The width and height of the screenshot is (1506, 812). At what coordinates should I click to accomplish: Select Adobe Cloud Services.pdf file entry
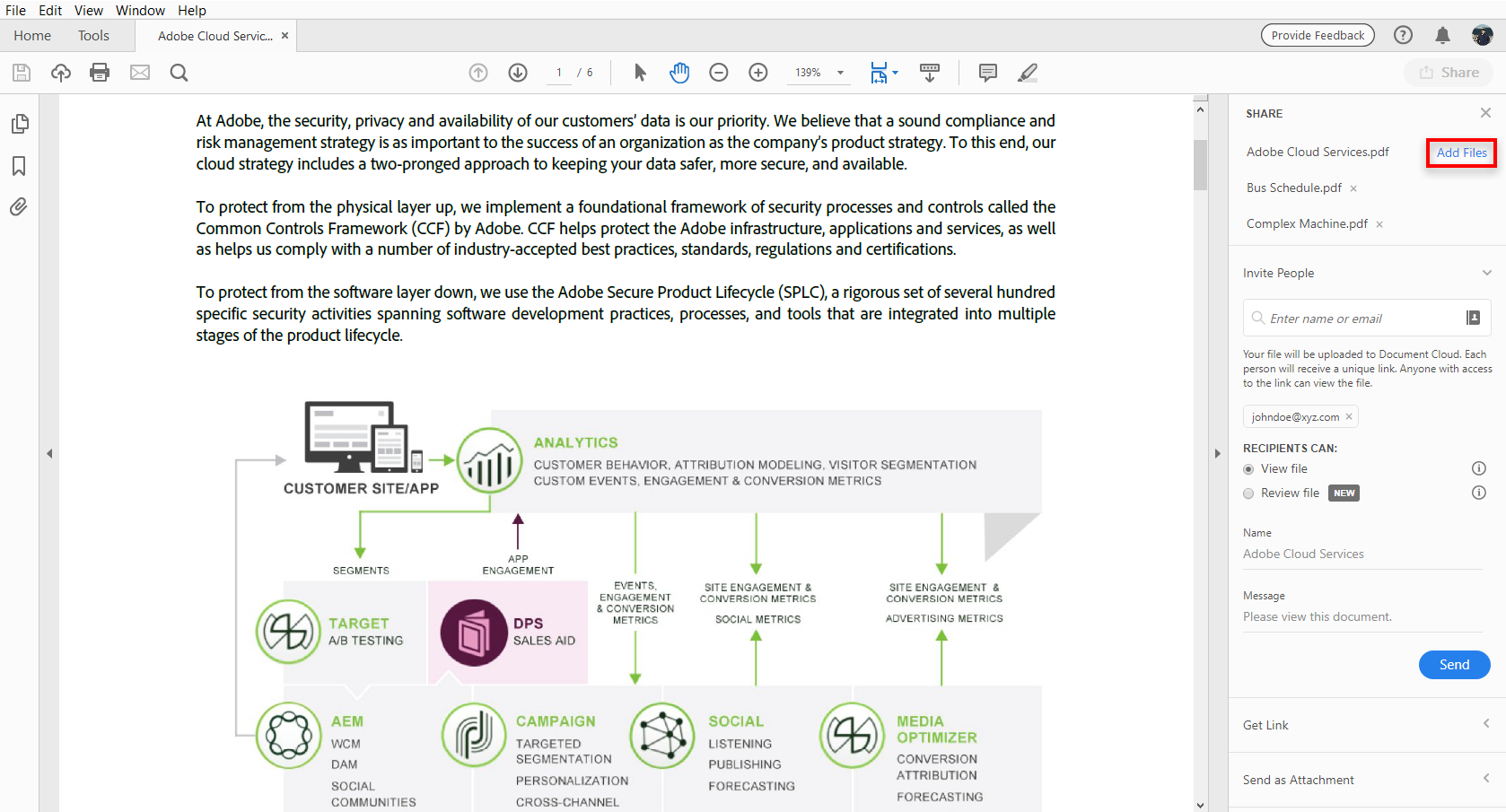coord(1318,153)
